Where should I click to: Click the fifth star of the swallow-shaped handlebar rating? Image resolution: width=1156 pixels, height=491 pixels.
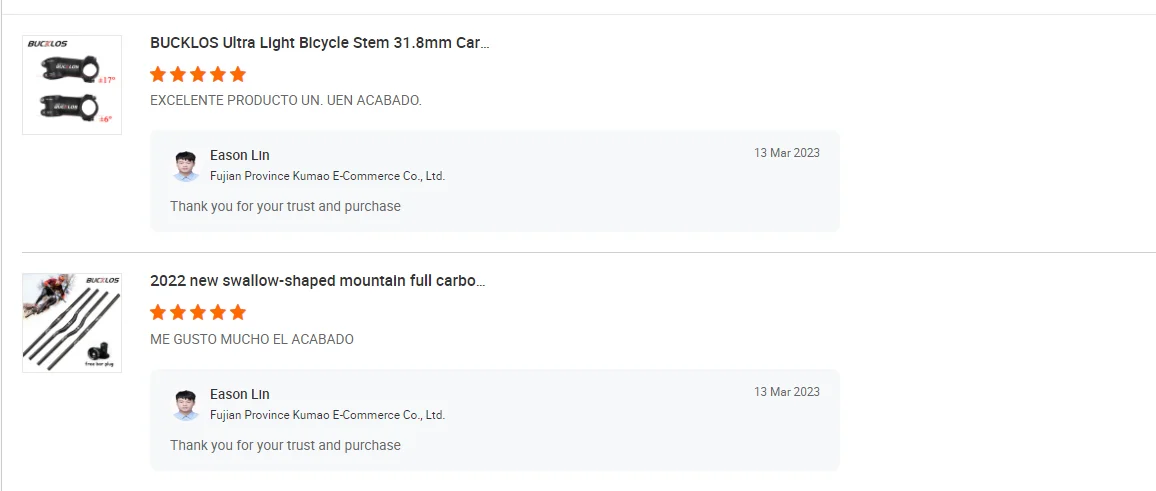[237, 312]
